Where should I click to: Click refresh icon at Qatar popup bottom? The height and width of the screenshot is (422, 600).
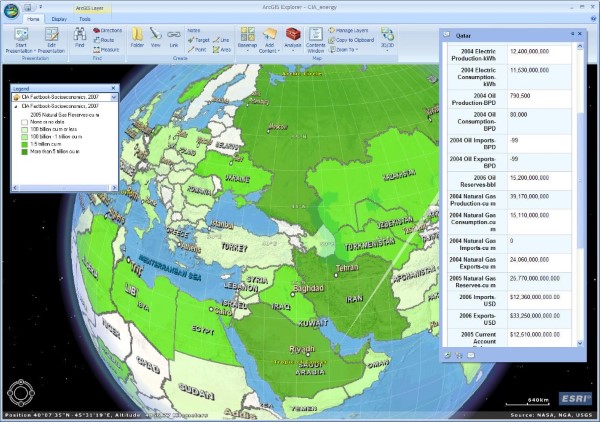click(447, 355)
